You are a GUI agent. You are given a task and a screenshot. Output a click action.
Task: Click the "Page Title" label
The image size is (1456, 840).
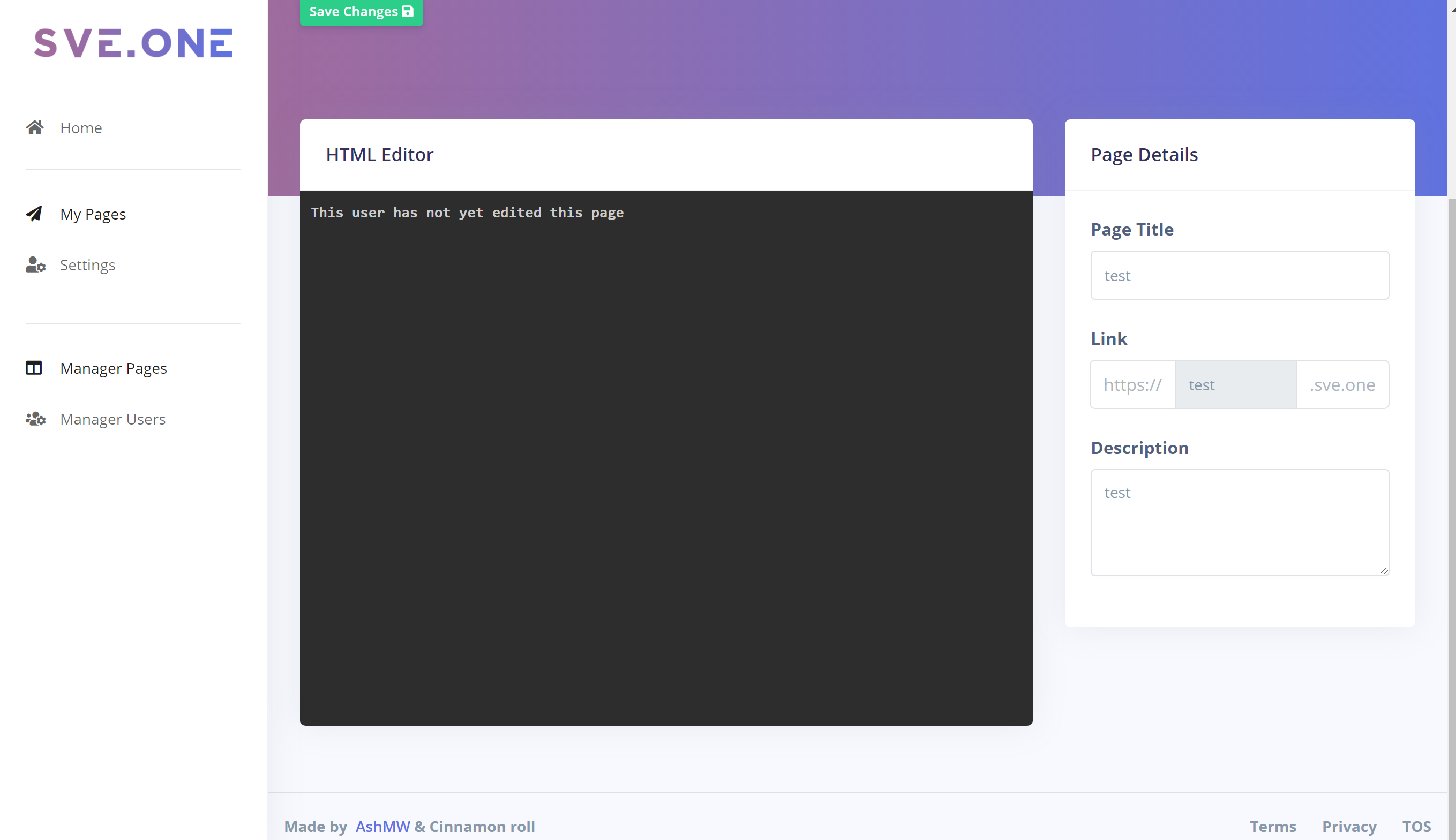click(x=1132, y=230)
